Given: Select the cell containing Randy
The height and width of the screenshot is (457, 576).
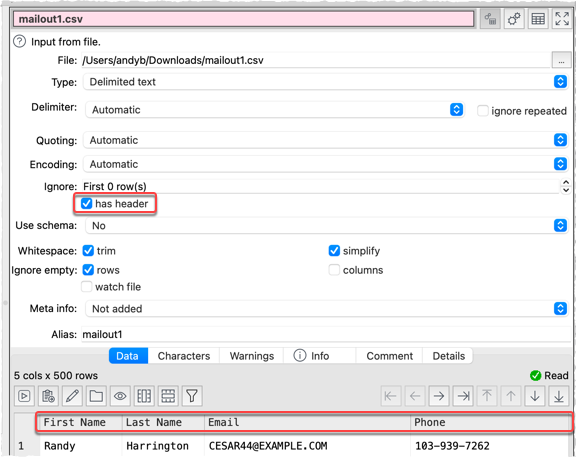Looking at the screenshot, I should tap(80, 446).
